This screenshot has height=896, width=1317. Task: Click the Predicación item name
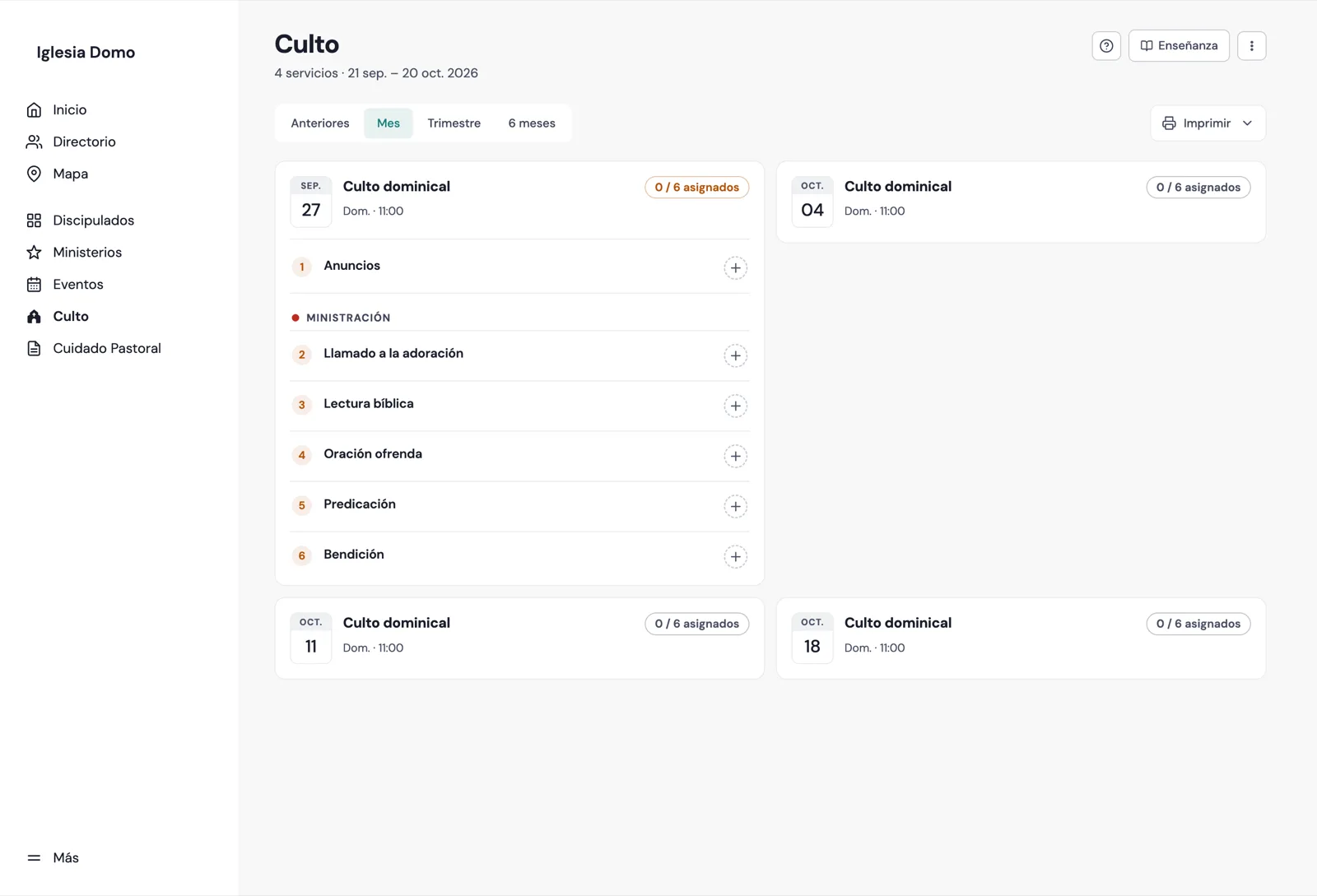point(360,504)
